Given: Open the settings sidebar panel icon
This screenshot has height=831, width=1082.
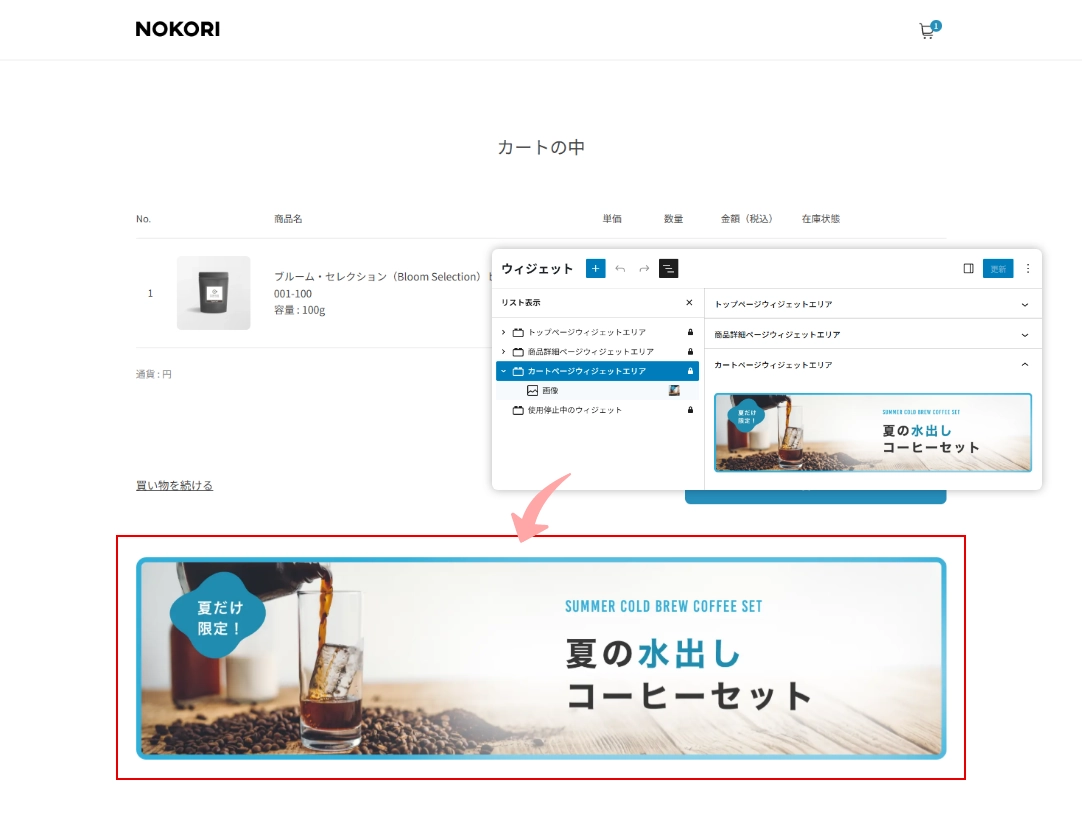Looking at the screenshot, I should tap(968, 268).
